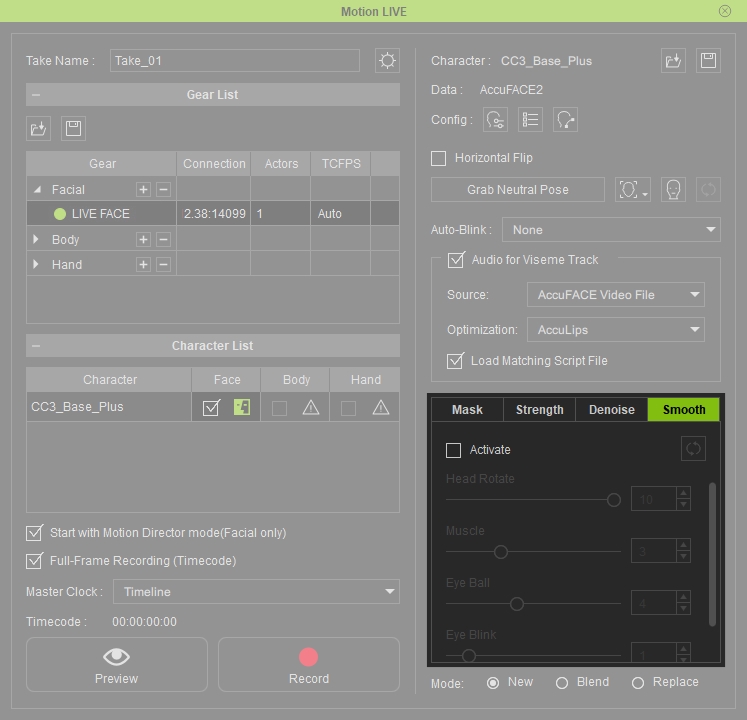Uncheck Load Matching Script File
Image resolution: width=747 pixels, height=720 pixels.
pyautogui.click(x=455, y=361)
